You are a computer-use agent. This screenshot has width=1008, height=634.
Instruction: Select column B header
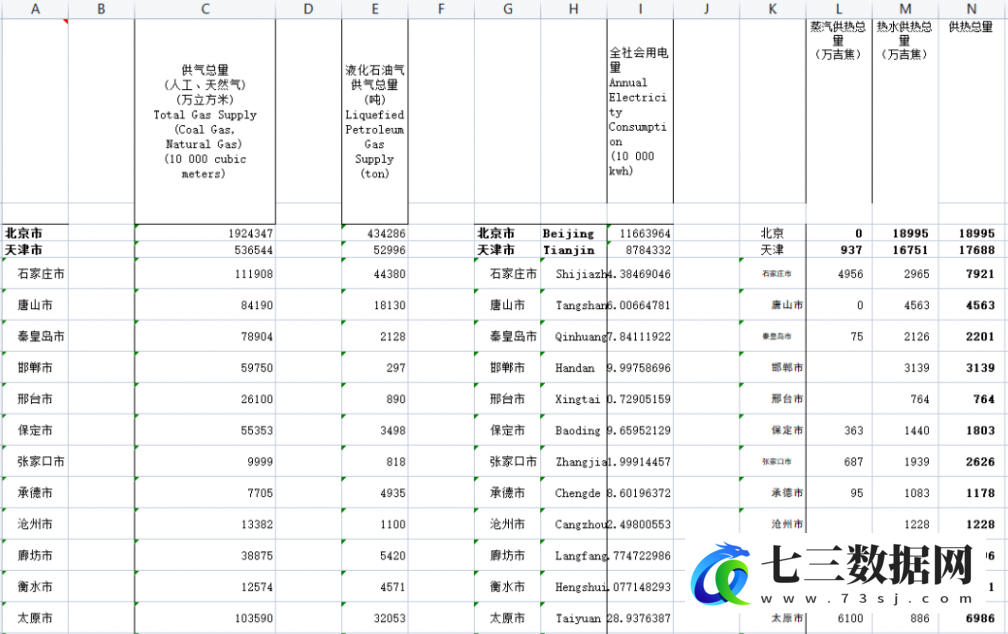(x=101, y=9)
